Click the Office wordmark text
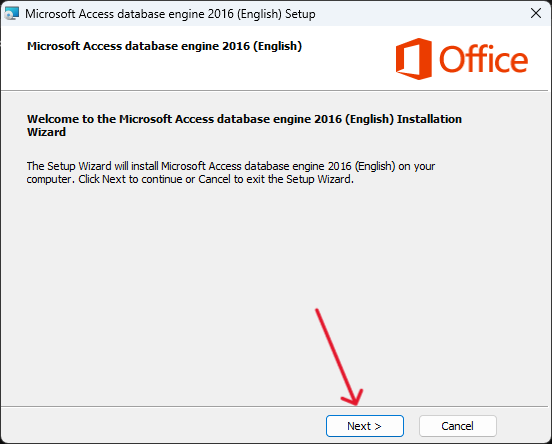552x444 pixels. (x=483, y=59)
